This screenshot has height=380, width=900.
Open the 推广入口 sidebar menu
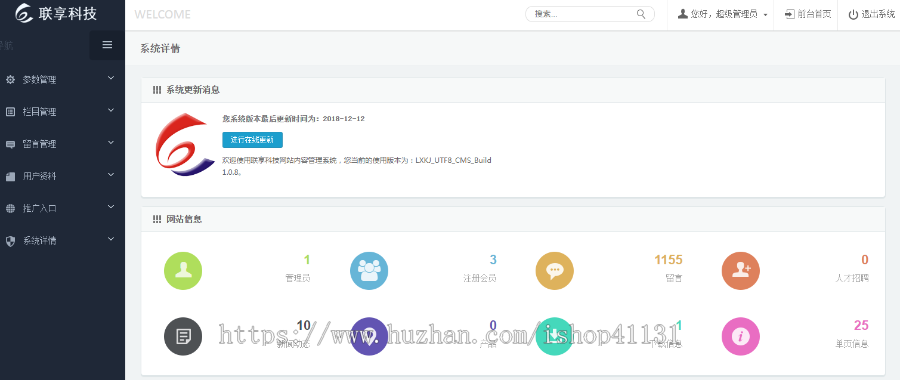tap(62, 208)
